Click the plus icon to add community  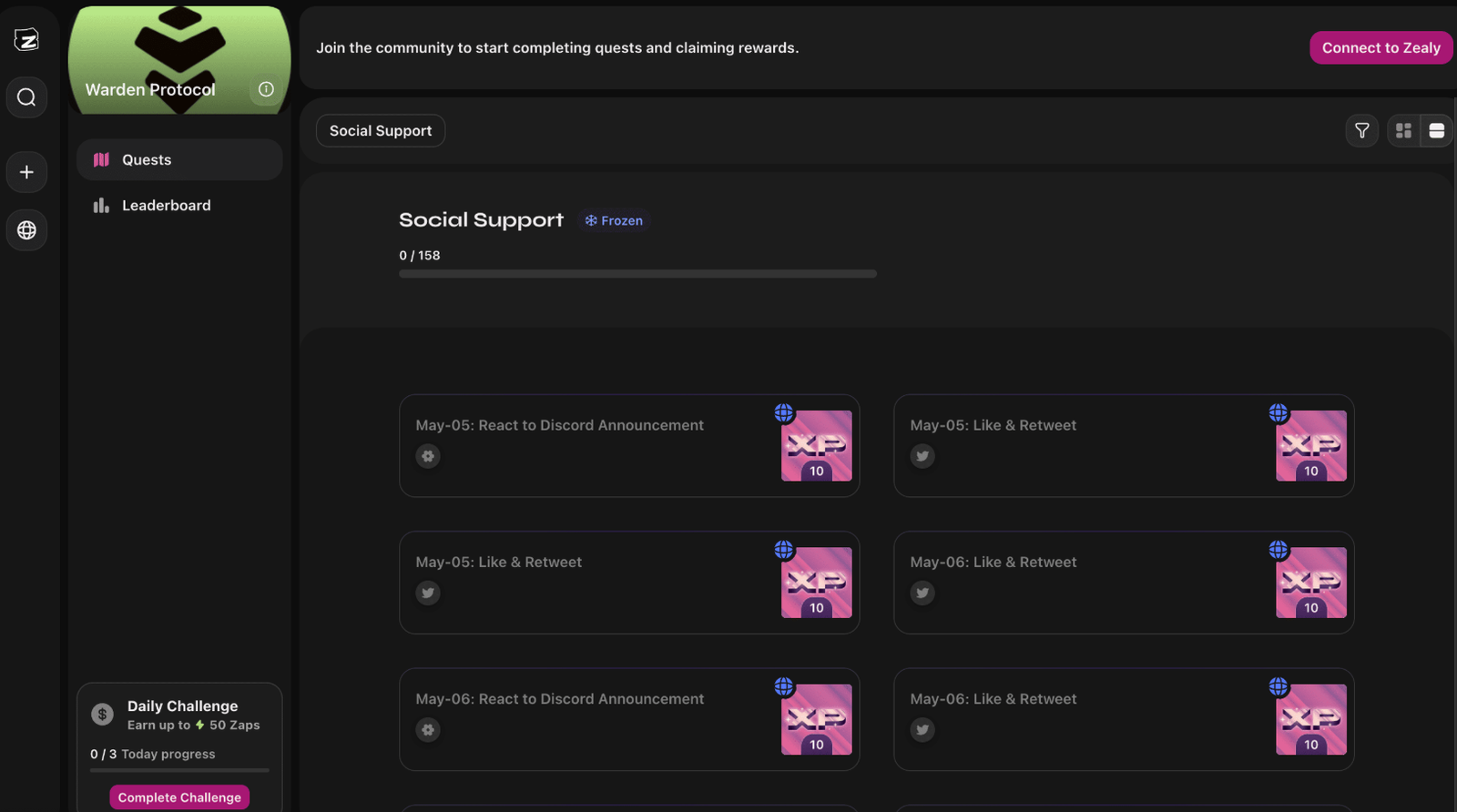(x=26, y=172)
